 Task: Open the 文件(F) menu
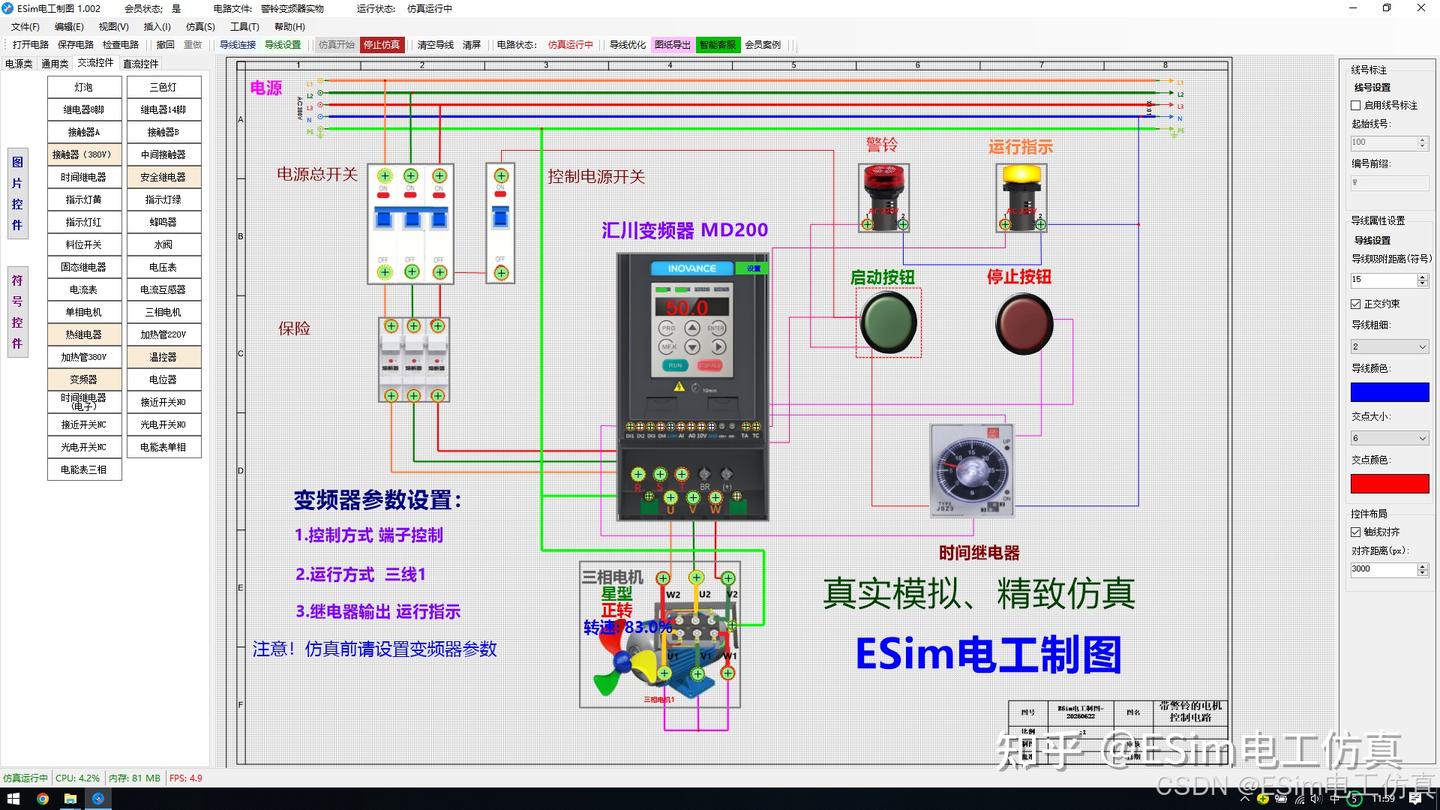[25, 27]
